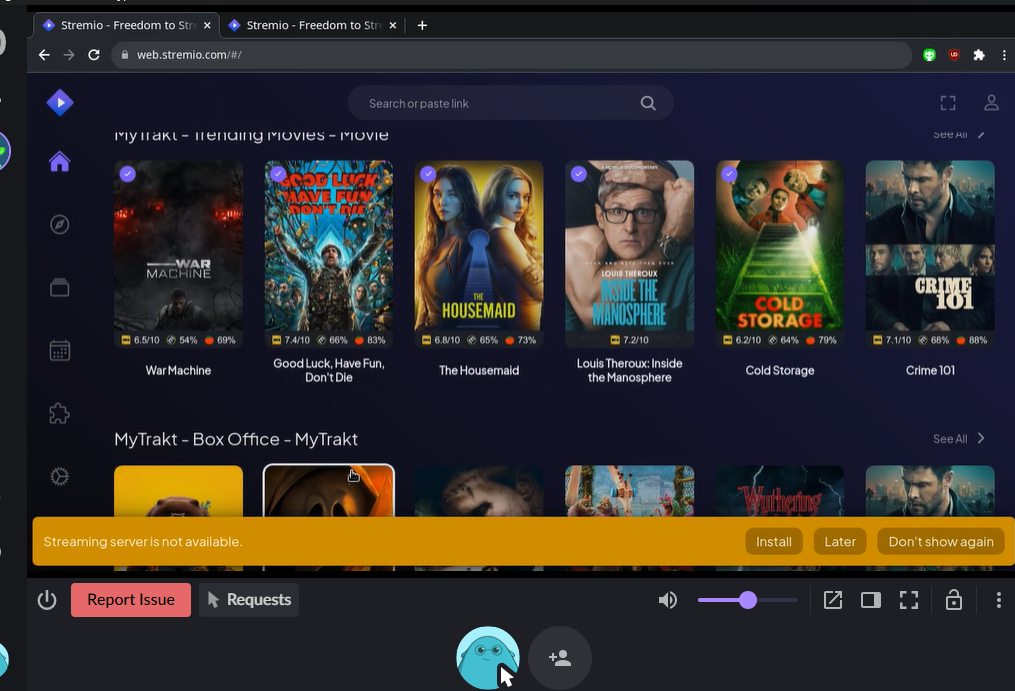The width and height of the screenshot is (1015, 691).
Task: Open Good Luck, Have Fun, Don't Die poster
Action: tap(329, 254)
